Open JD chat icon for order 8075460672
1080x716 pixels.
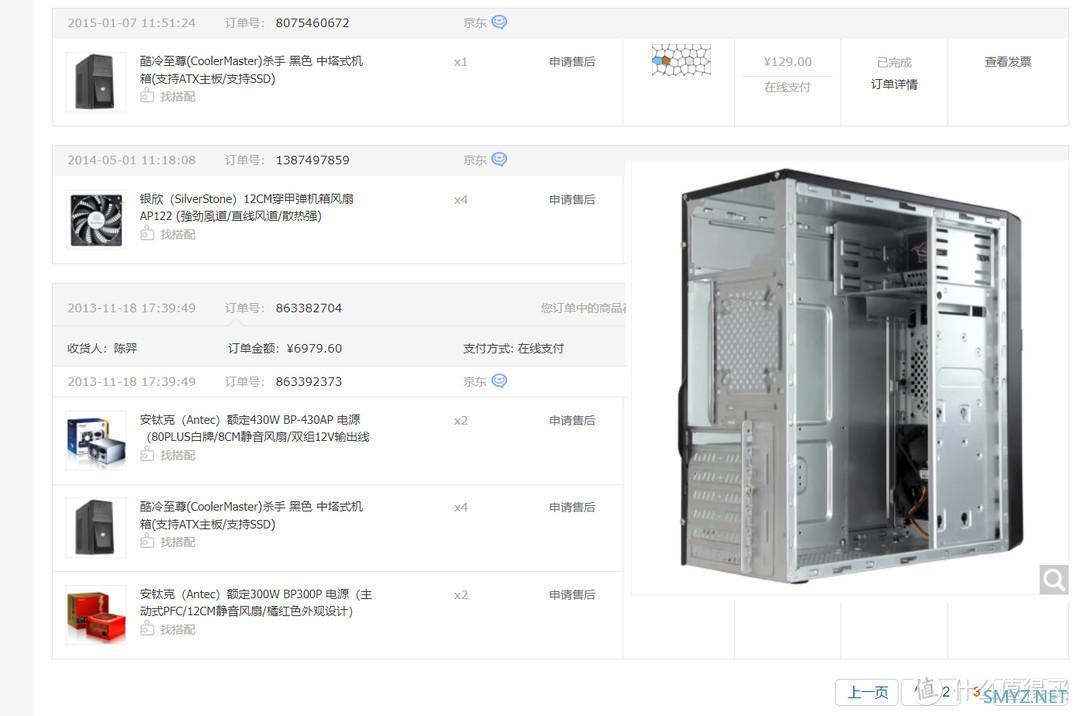[499, 22]
